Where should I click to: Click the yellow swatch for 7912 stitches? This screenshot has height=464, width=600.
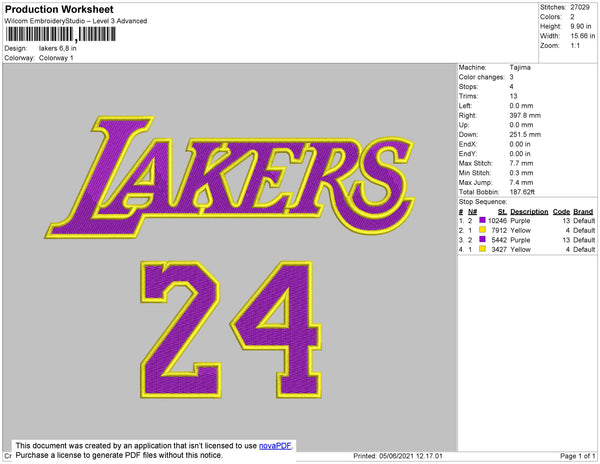pos(483,230)
